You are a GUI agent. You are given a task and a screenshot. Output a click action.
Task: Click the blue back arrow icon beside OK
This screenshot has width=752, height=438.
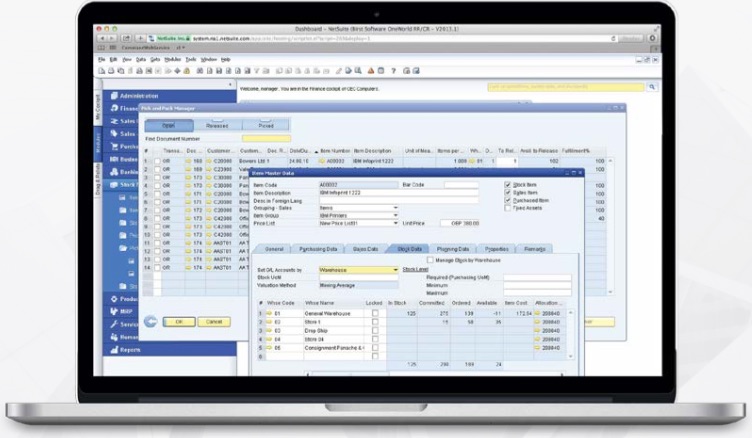[151, 321]
